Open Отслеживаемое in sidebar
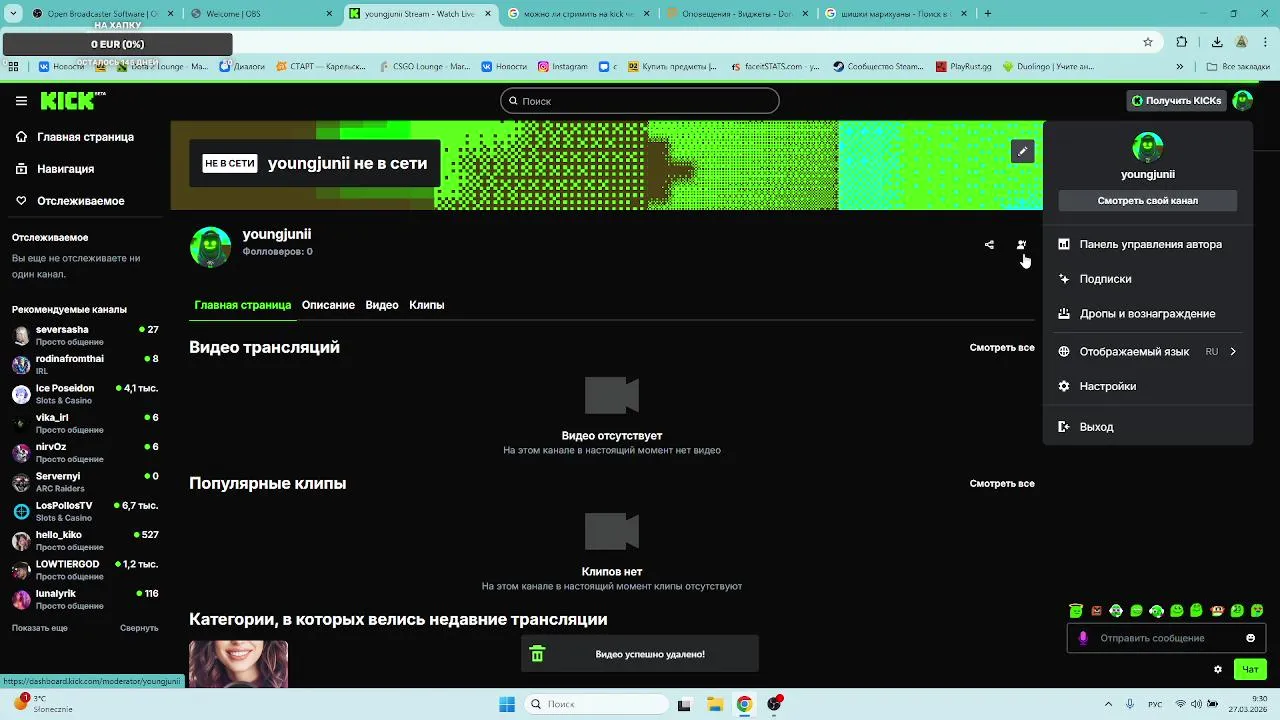 pyautogui.click(x=85, y=201)
